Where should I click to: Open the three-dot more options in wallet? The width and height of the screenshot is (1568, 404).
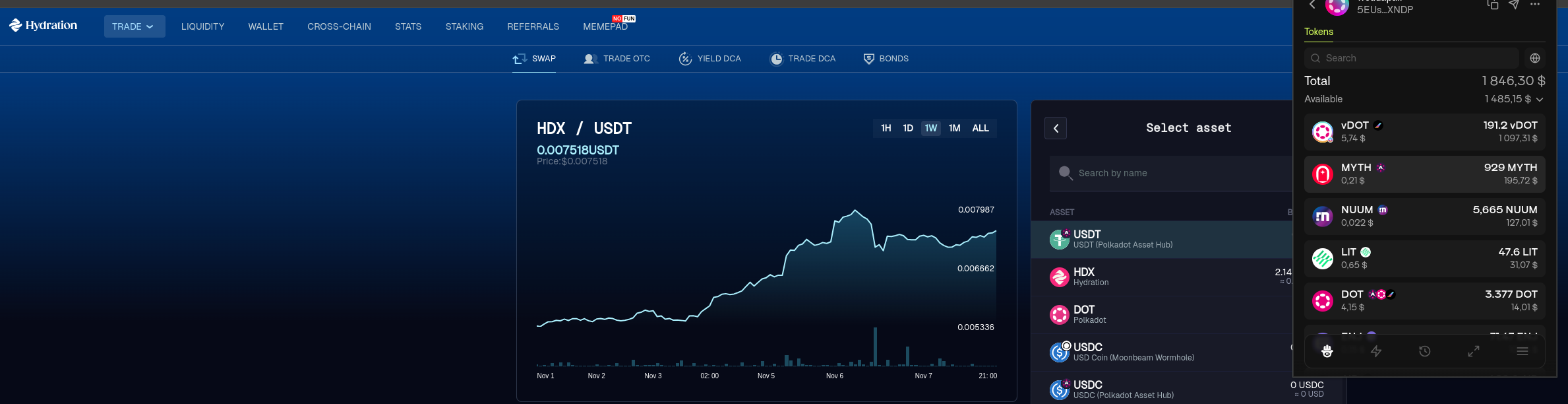pos(1535,5)
